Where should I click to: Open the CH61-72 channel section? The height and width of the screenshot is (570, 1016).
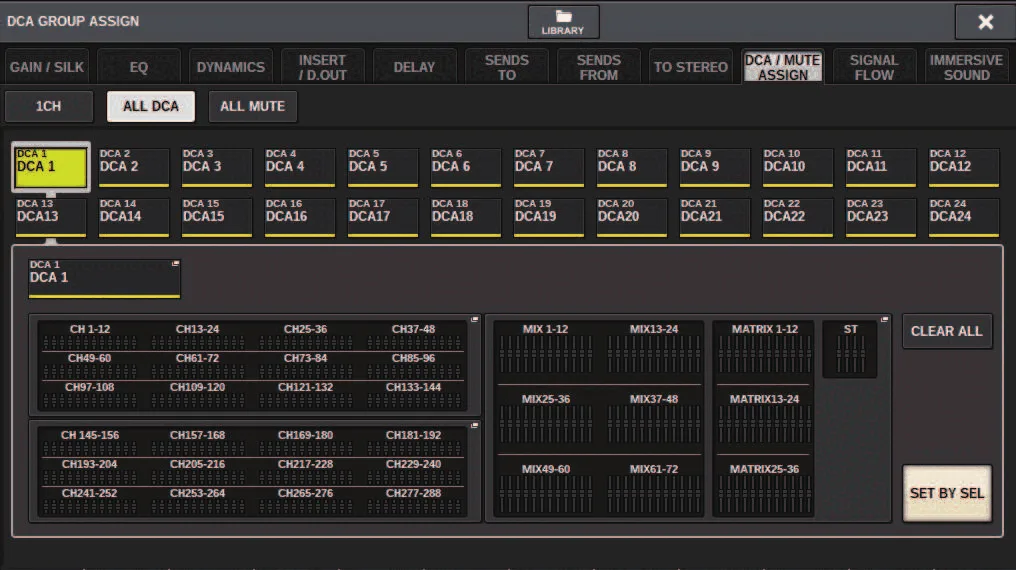pos(198,365)
